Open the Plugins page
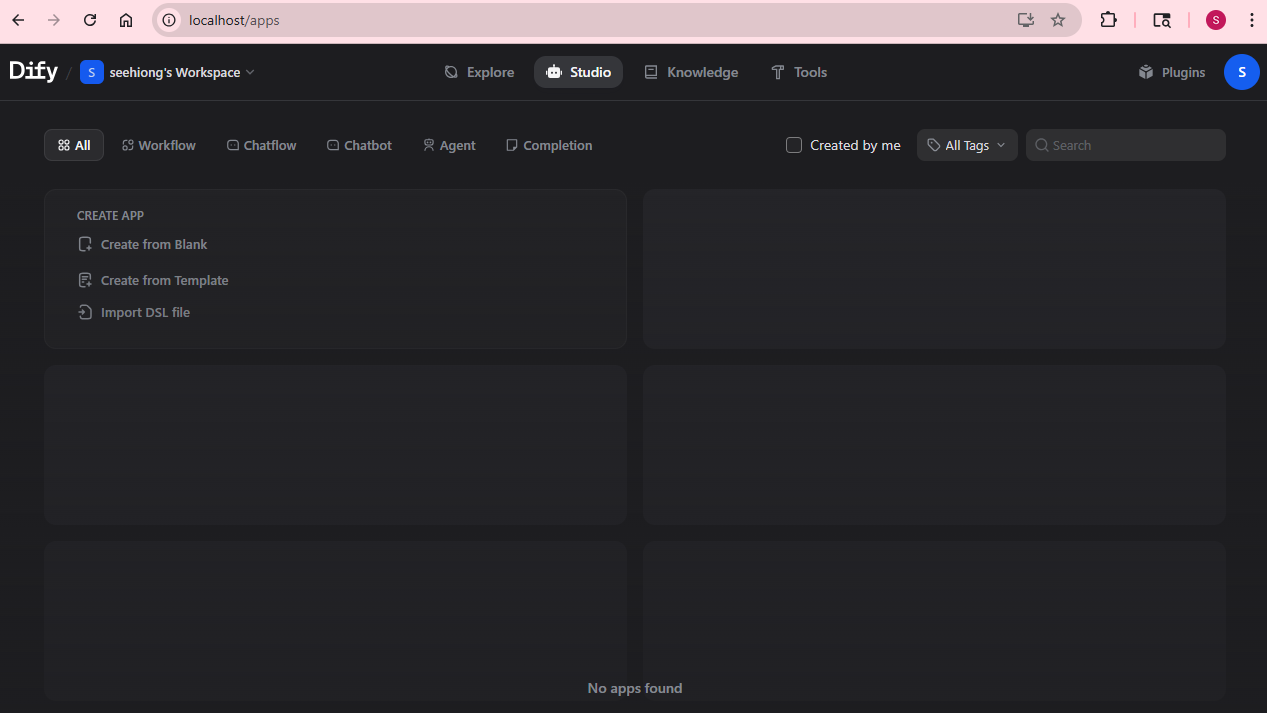Screen dimensions: 1267x713 tap(1172, 72)
